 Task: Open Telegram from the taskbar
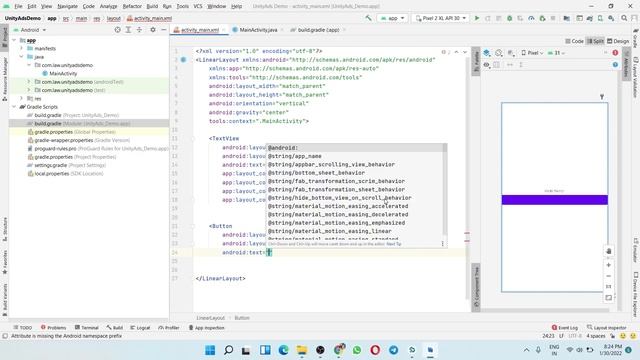pyautogui.click(x=393, y=350)
